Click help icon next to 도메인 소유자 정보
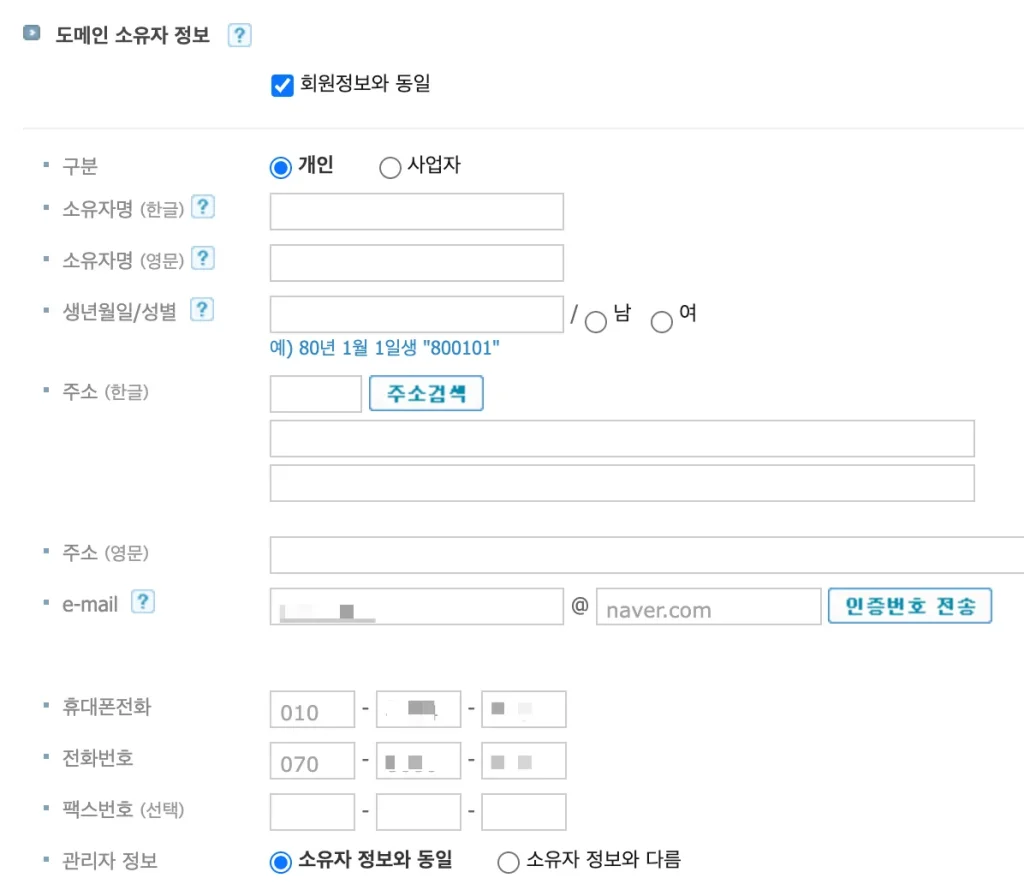1024x896 pixels. [x=239, y=36]
